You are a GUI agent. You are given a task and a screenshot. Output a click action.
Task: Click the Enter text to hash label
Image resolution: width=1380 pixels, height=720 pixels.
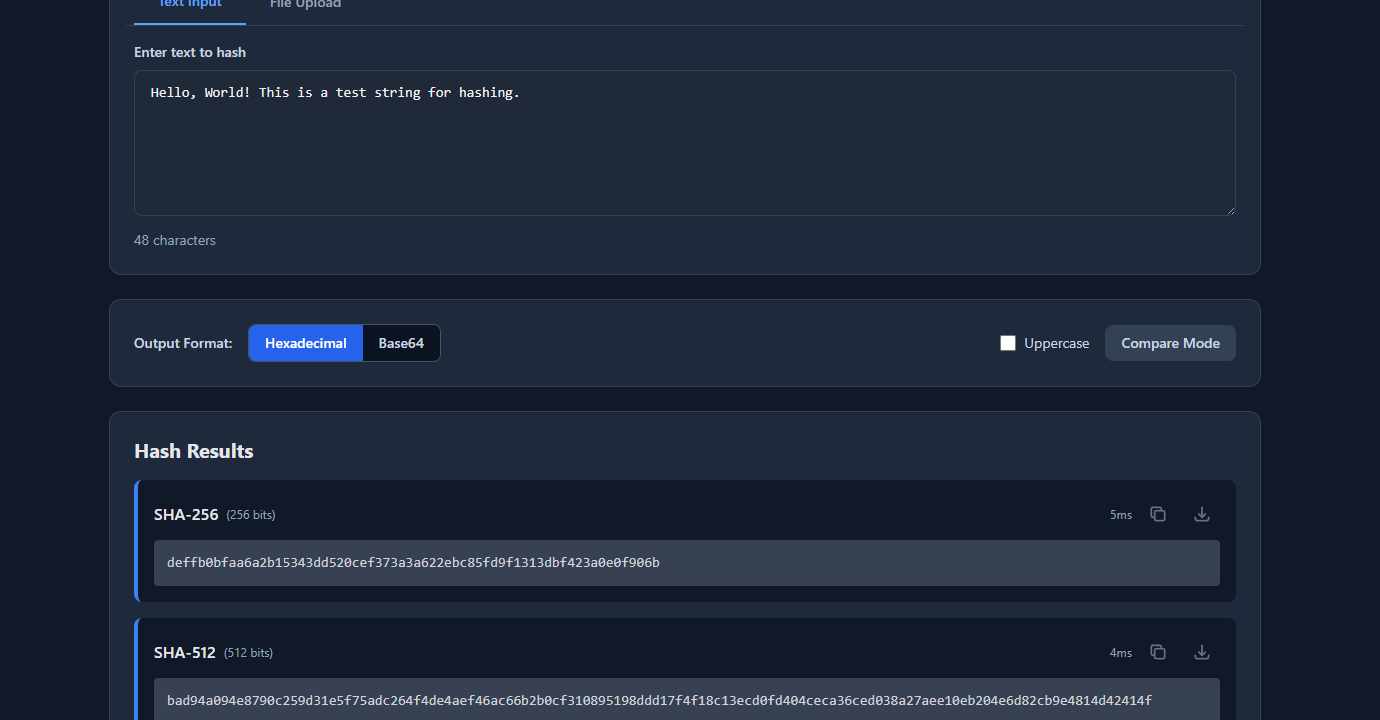click(190, 52)
